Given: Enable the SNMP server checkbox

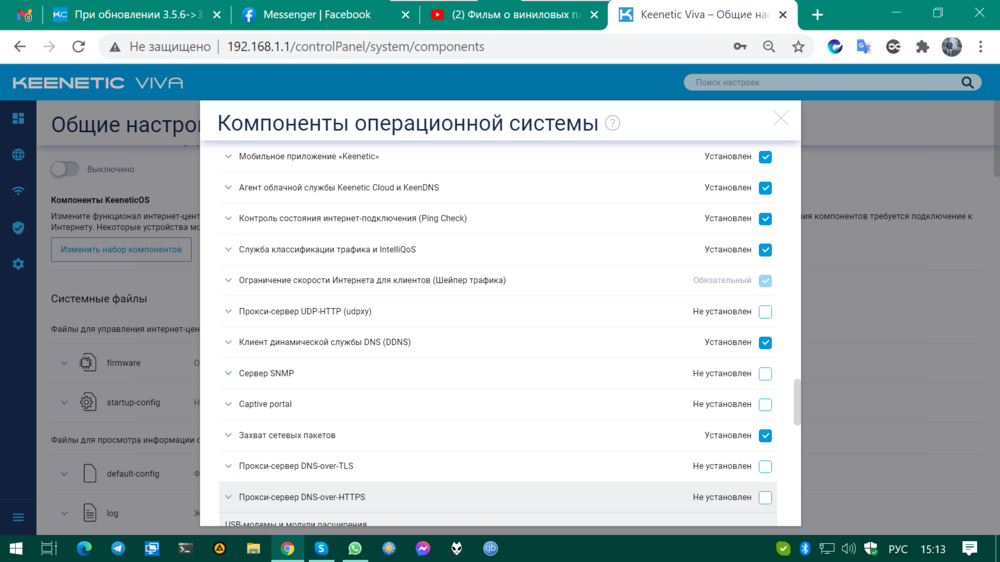Looking at the screenshot, I should (765, 374).
